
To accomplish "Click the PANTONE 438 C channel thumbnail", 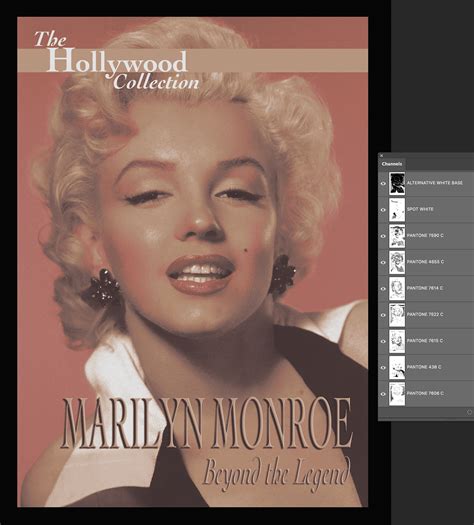I will [397, 368].
